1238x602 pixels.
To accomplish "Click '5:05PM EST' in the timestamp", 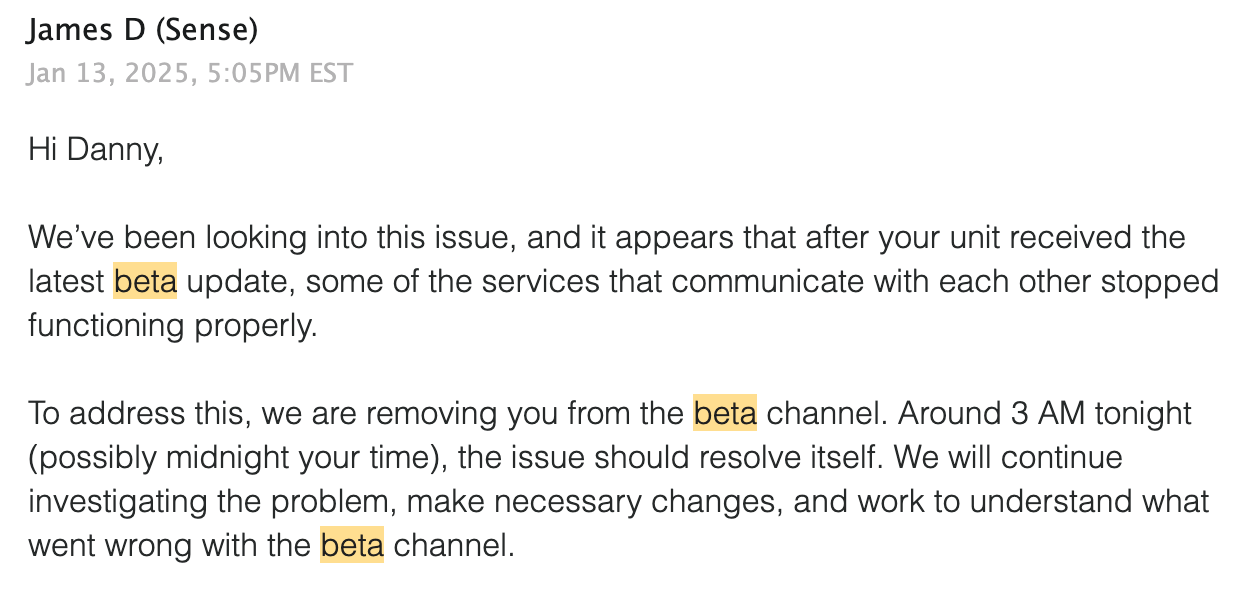I will point(280,74).
